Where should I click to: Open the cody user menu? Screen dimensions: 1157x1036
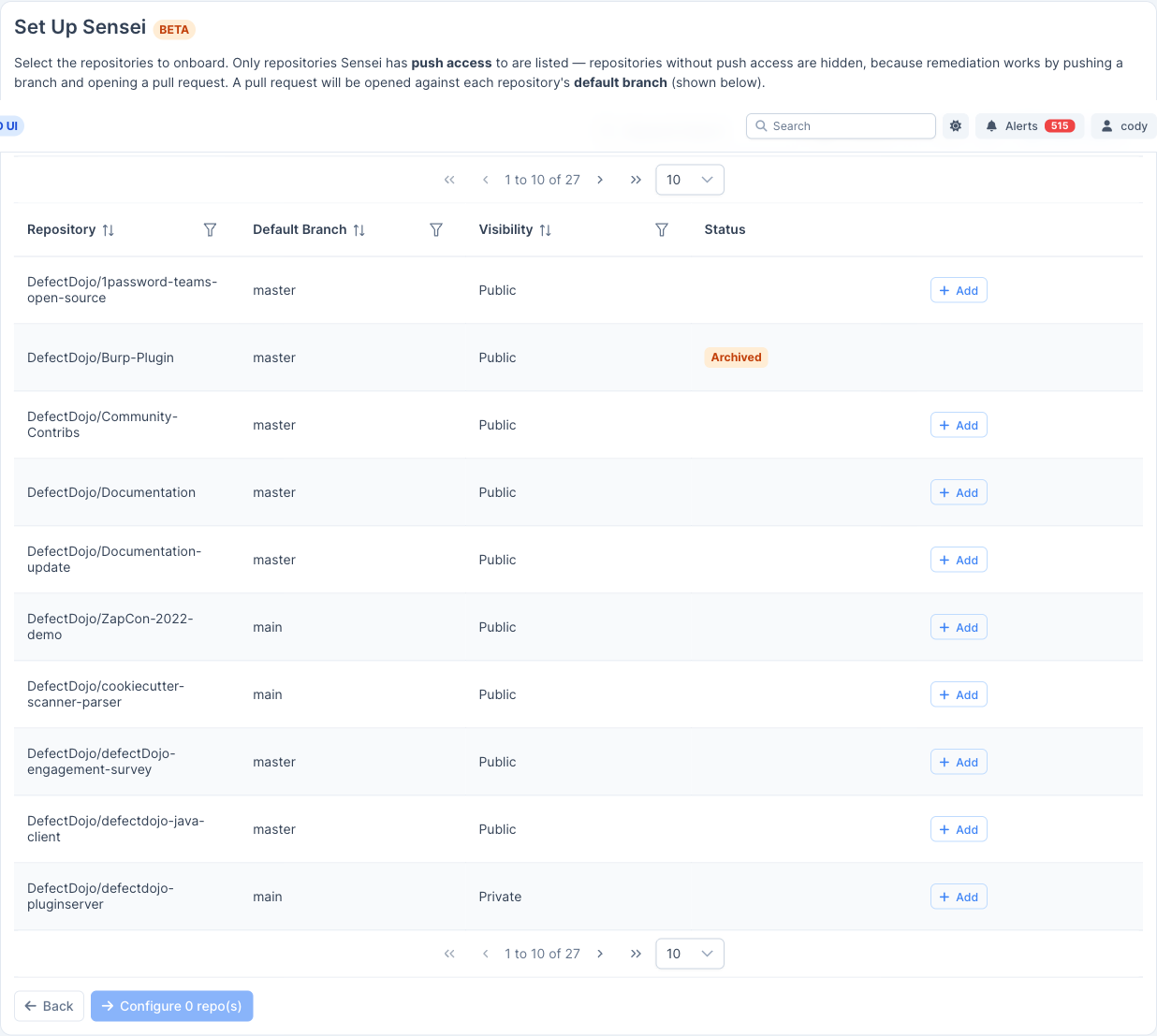[x=1124, y=126]
